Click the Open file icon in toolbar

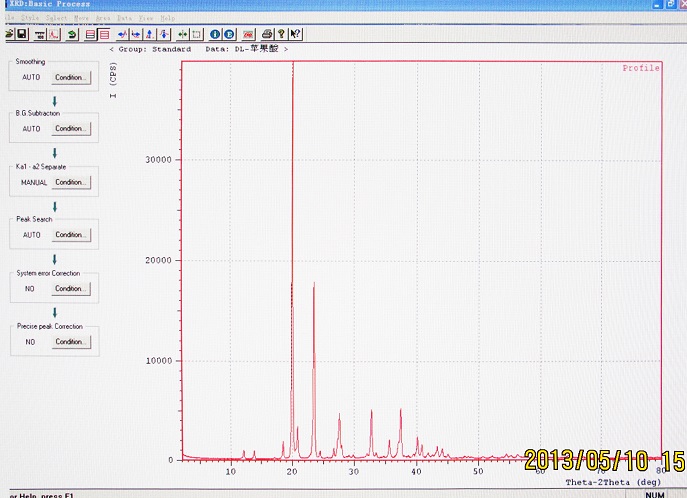click(x=9, y=34)
